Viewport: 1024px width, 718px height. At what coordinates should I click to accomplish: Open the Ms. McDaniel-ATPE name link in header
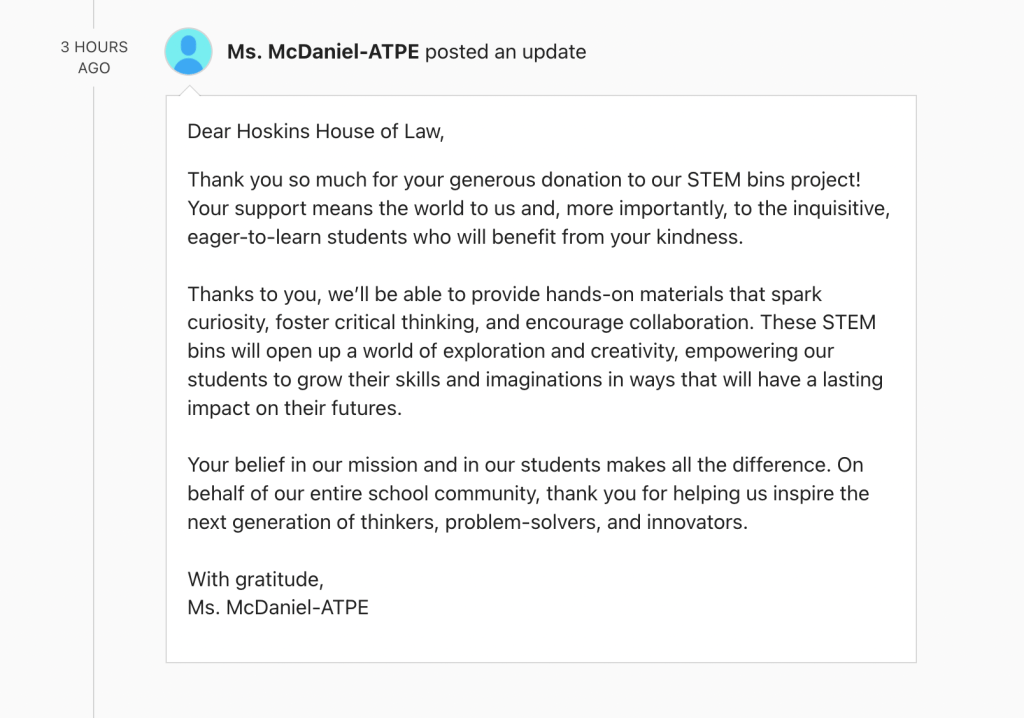[x=322, y=52]
